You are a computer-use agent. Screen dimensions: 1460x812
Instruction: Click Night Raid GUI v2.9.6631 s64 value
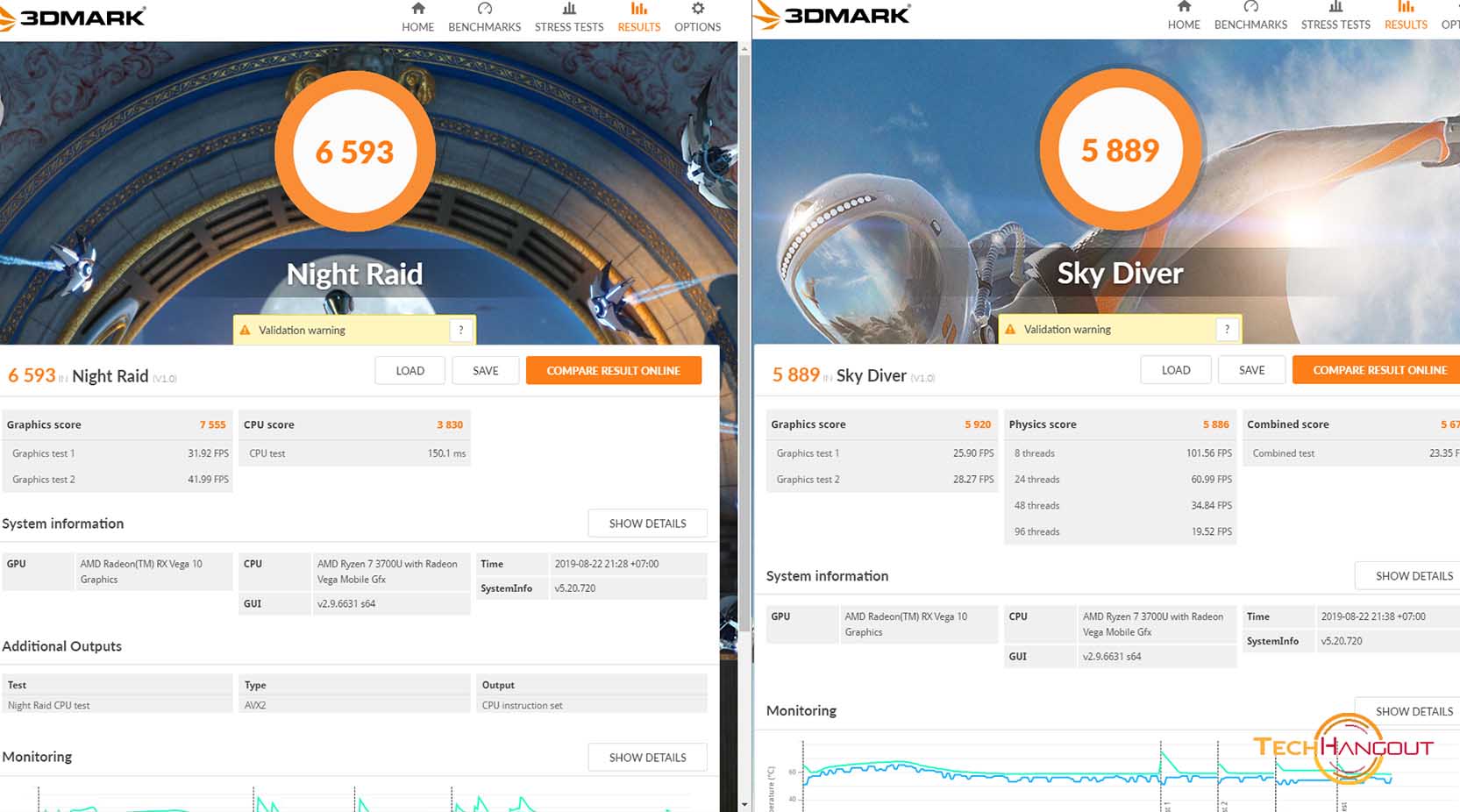pos(345,604)
